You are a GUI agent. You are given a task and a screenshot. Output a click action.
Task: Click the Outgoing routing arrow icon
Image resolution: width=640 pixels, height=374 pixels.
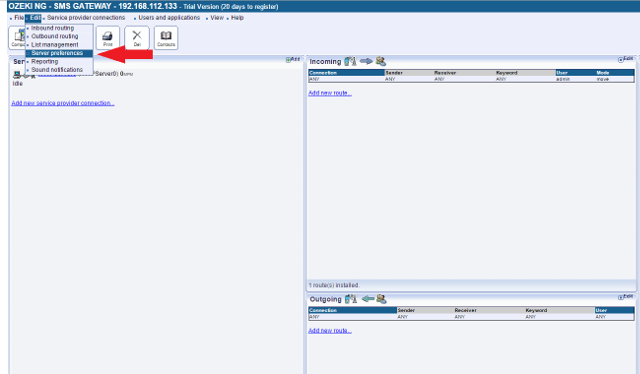(x=368, y=299)
